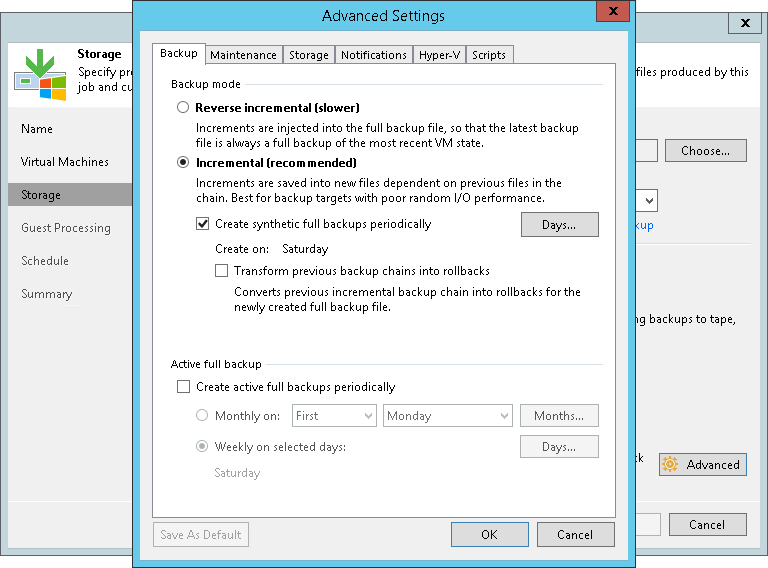Open the Monday day dropdown
This screenshot has width=768, height=568.
448,416
